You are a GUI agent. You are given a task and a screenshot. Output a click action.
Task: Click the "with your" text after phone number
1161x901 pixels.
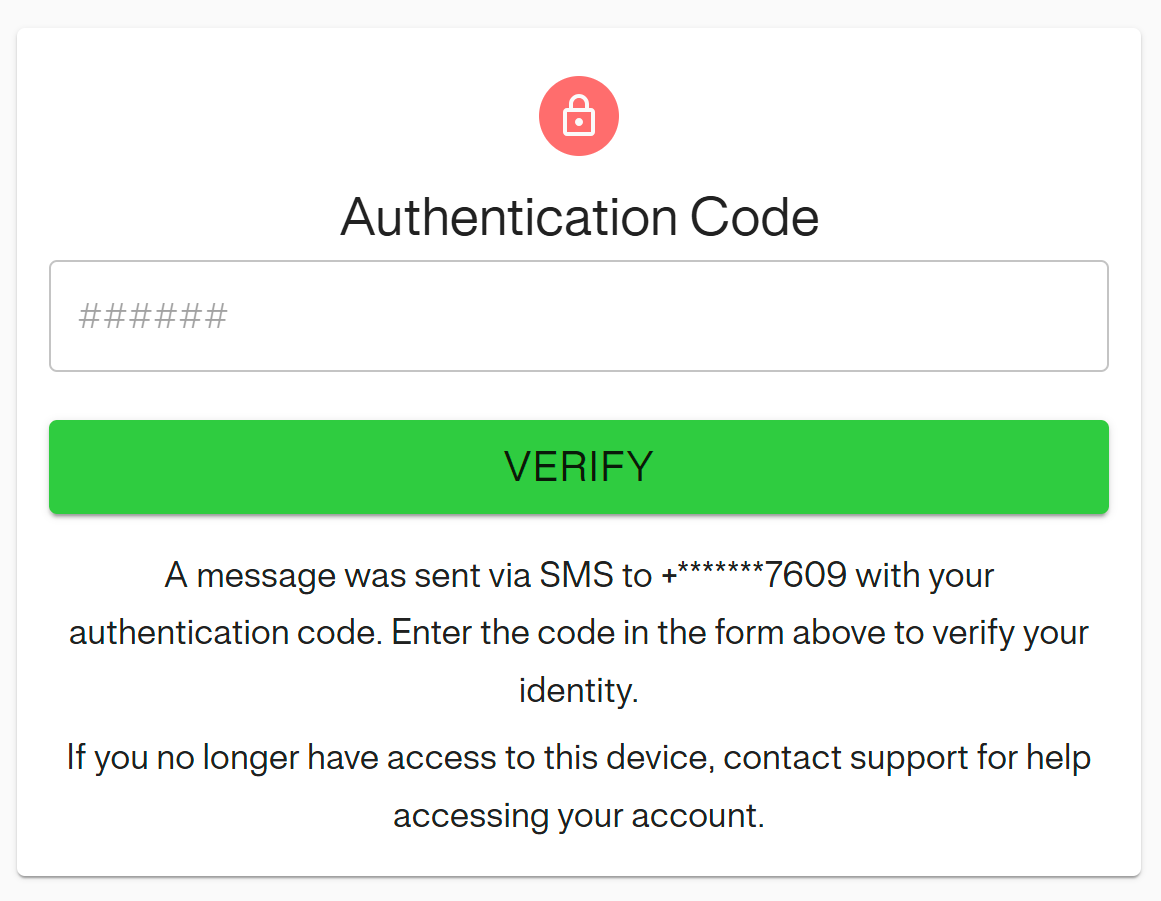[x=925, y=576]
